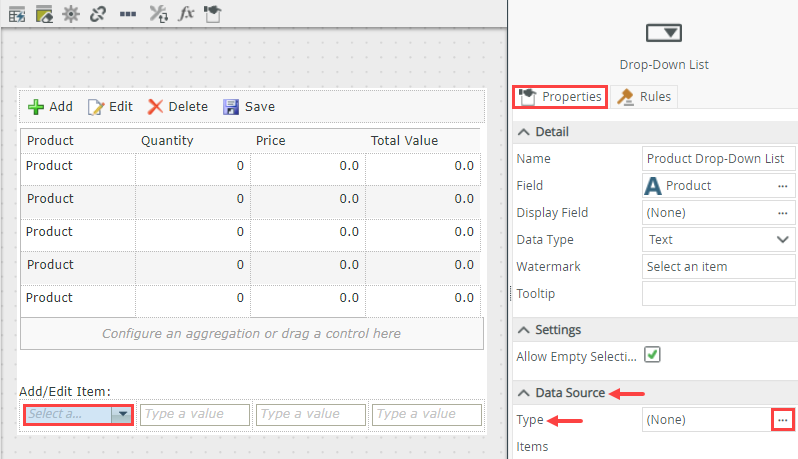798x459 pixels.
Task: Click the Drop-Down List title text
Action: [664, 65]
